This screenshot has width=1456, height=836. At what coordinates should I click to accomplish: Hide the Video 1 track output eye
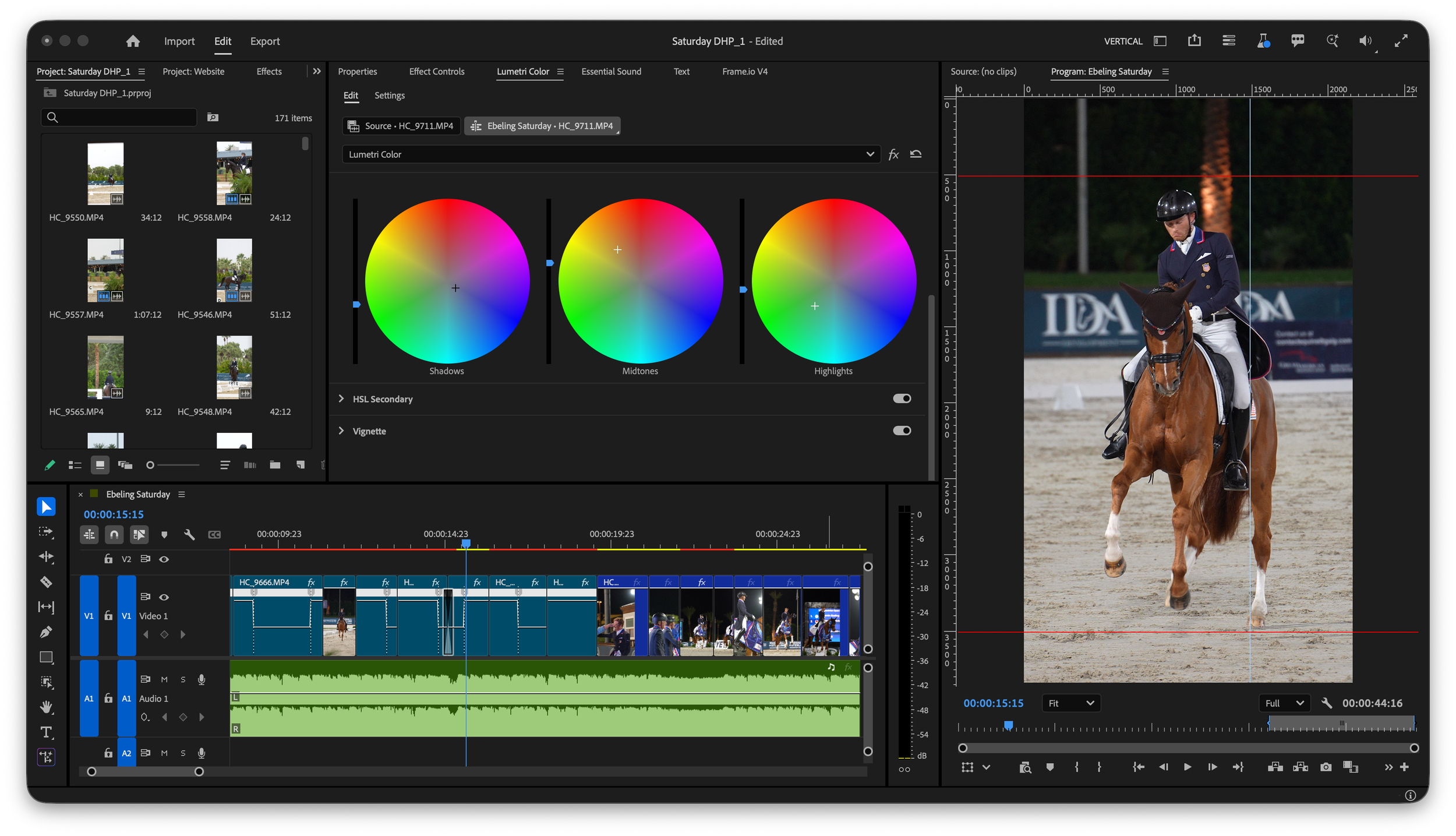point(164,597)
